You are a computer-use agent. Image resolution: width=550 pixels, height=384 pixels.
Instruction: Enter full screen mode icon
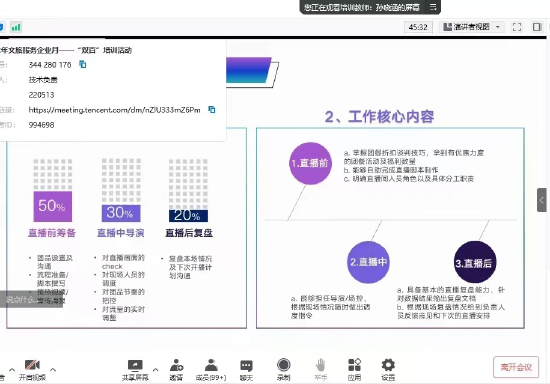point(517,27)
